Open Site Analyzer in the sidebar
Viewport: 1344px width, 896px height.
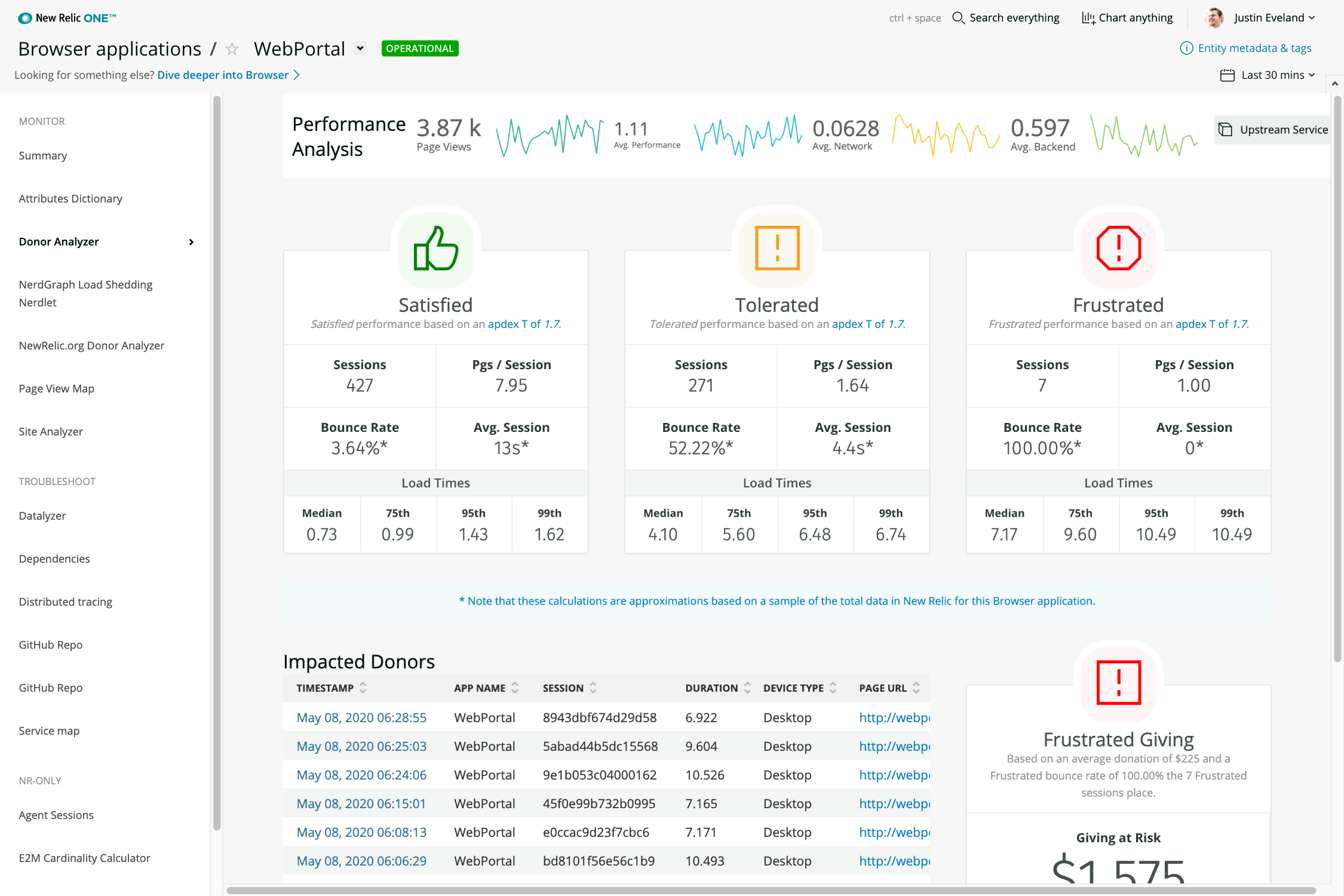coord(51,431)
